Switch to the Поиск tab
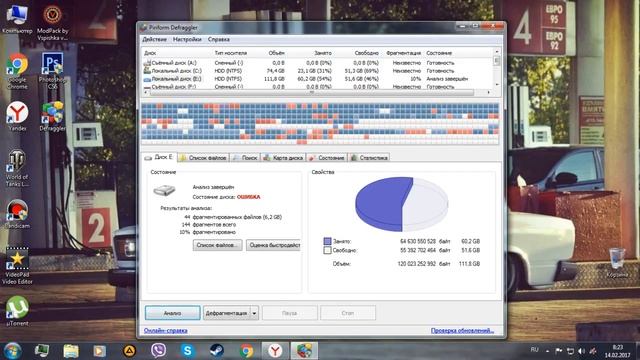The height and width of the screenshot is (360, 640). (245, 158)
